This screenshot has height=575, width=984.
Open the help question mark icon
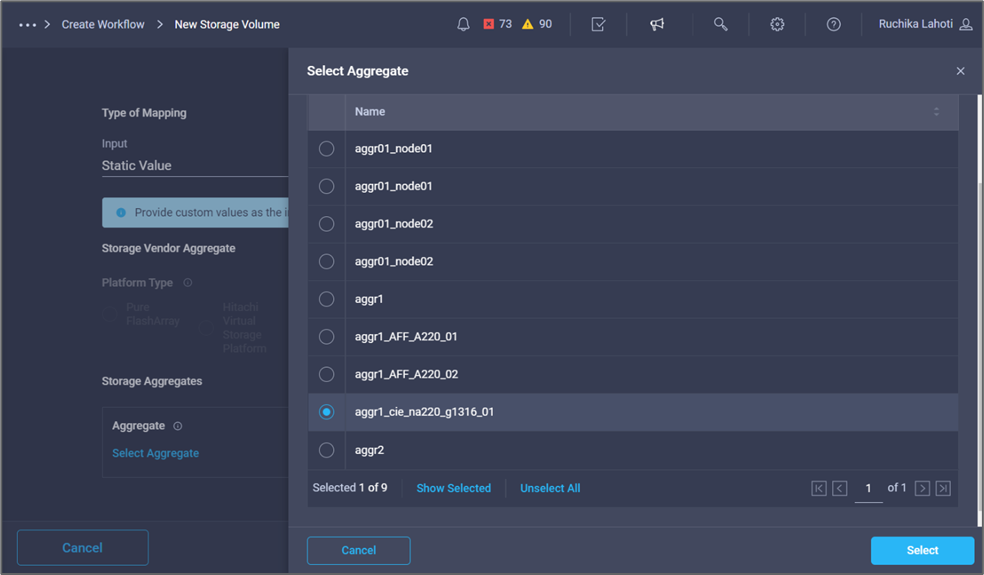click(x=833, y=24)
